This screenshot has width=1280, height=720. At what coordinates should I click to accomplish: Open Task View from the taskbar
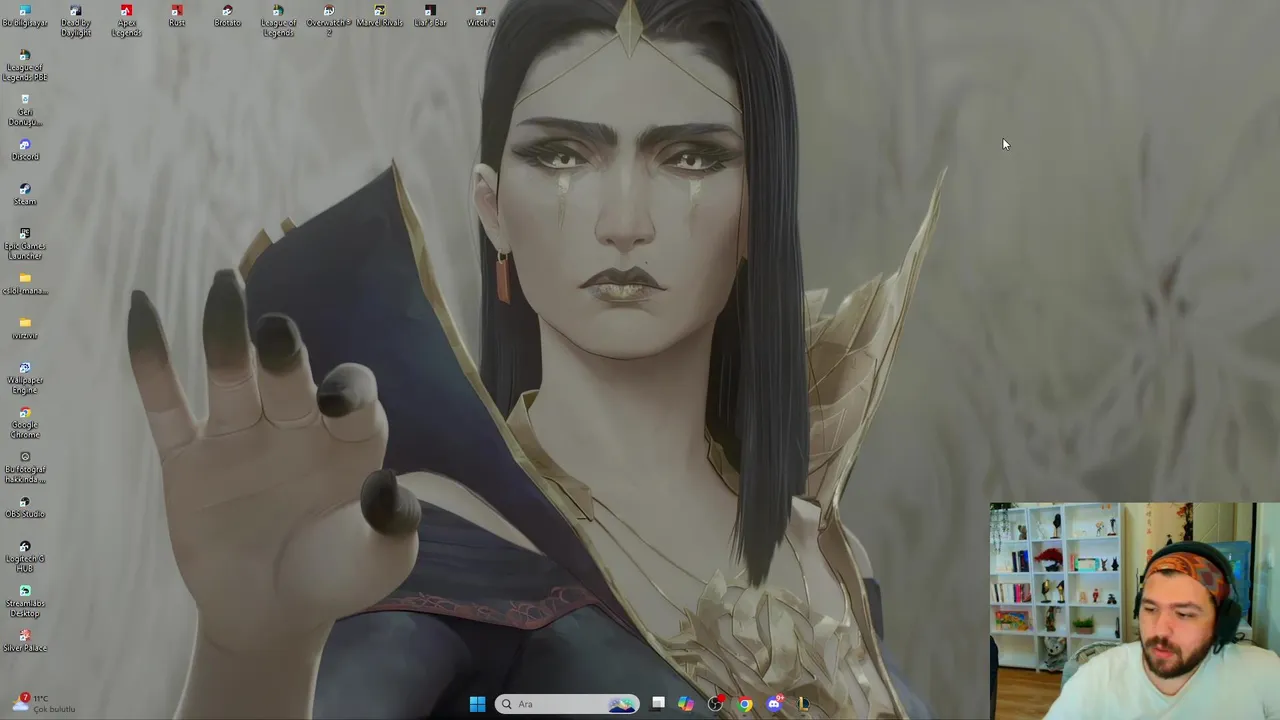coord(658,704)
